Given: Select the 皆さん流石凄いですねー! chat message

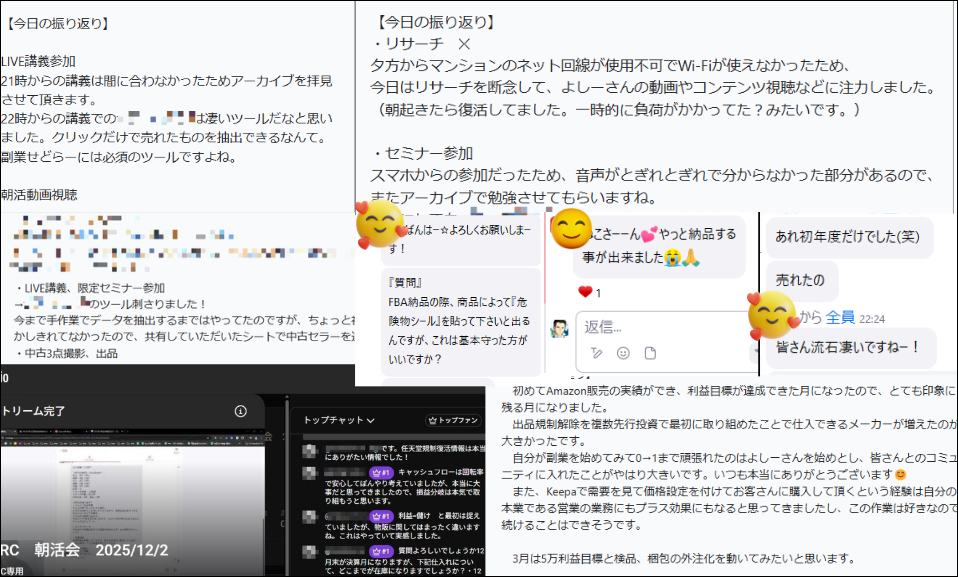Looking at the screenshot, I should [x=850, y=347].
